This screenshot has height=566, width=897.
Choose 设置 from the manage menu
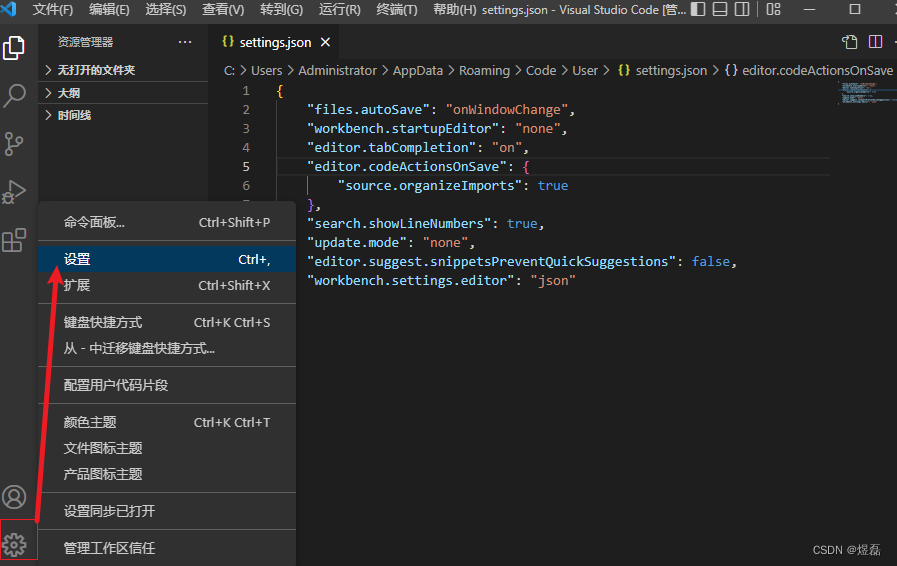point(167,259)
